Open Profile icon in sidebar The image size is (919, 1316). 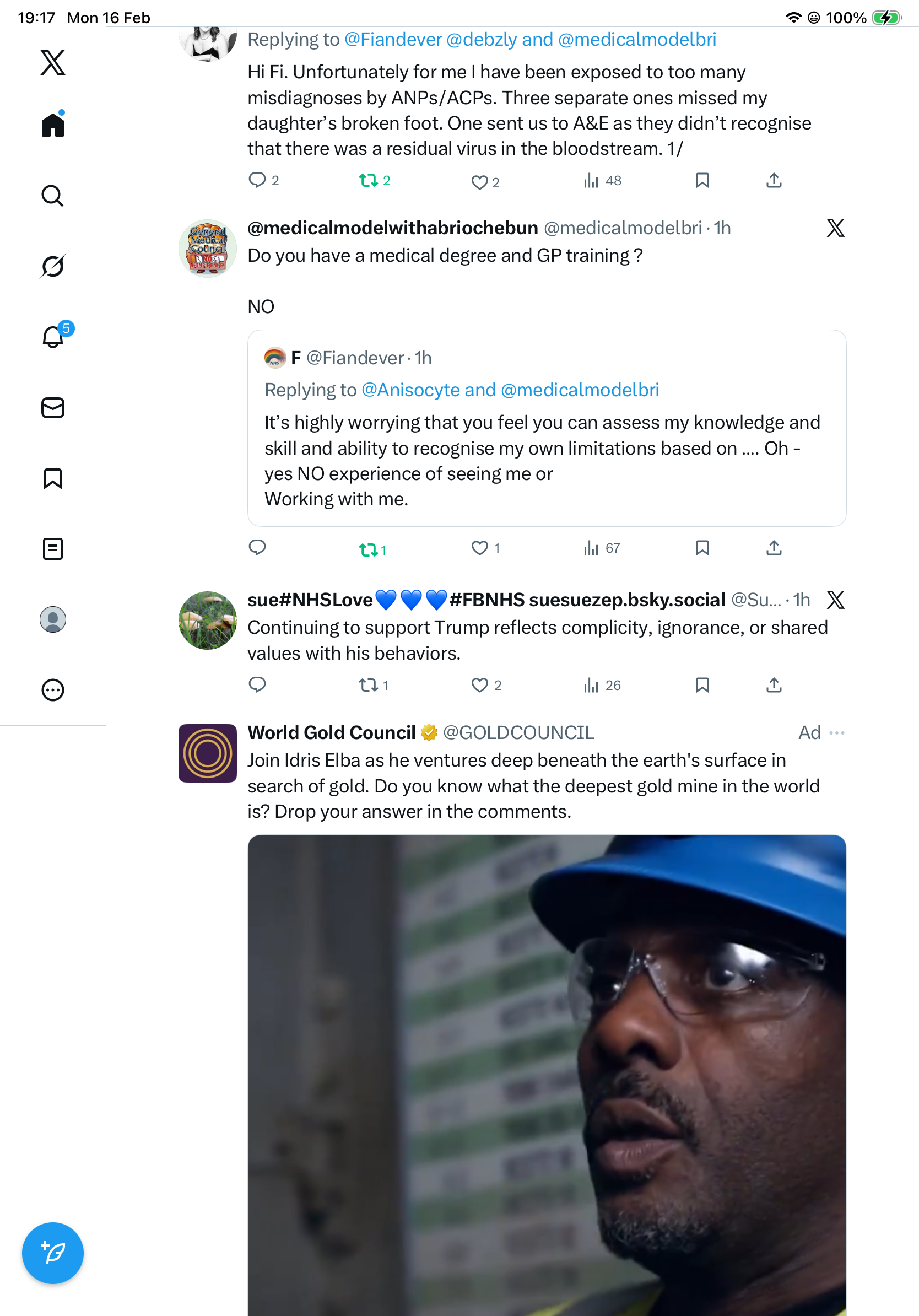click(x=53, y=619)
